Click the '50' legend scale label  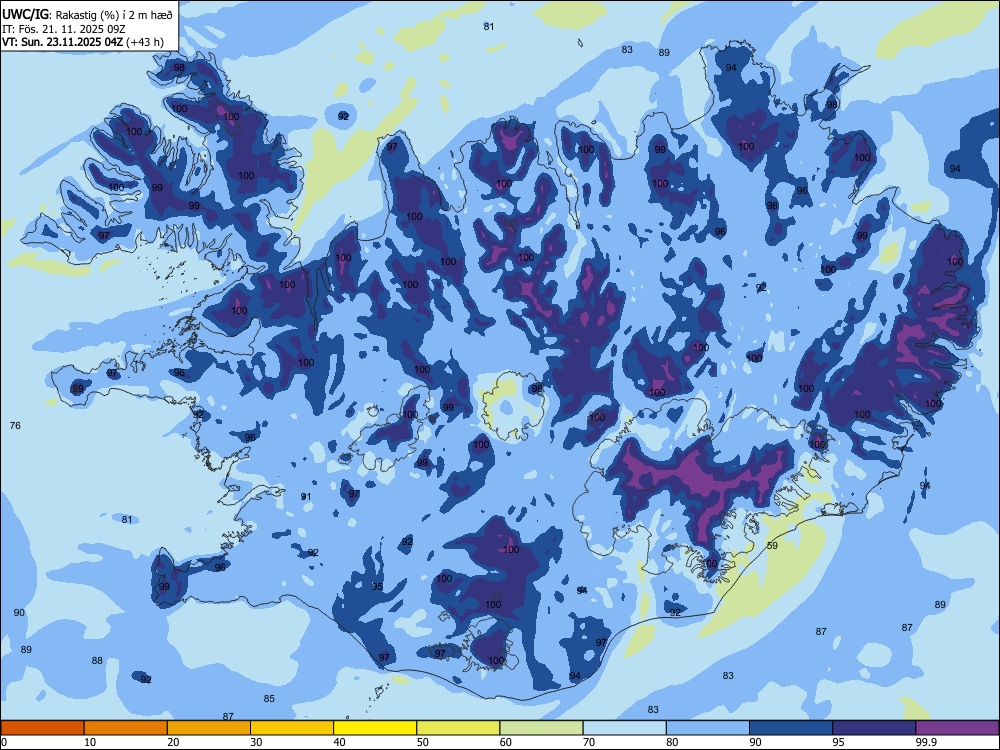(x=422, y=742)
